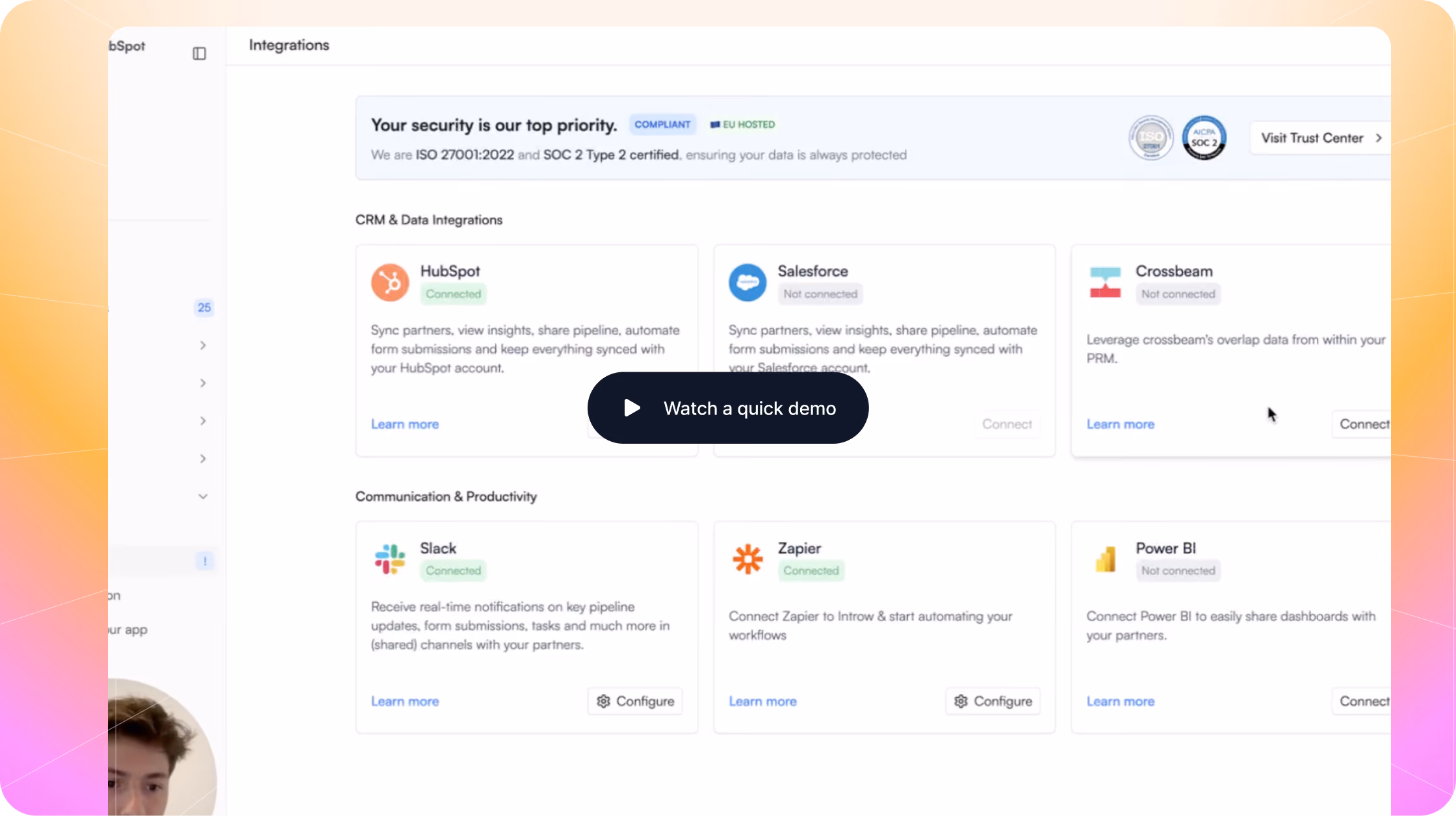Click Crossbeam's Not connected status badge
1456x816 pixels.
(x=1178, y=294)
